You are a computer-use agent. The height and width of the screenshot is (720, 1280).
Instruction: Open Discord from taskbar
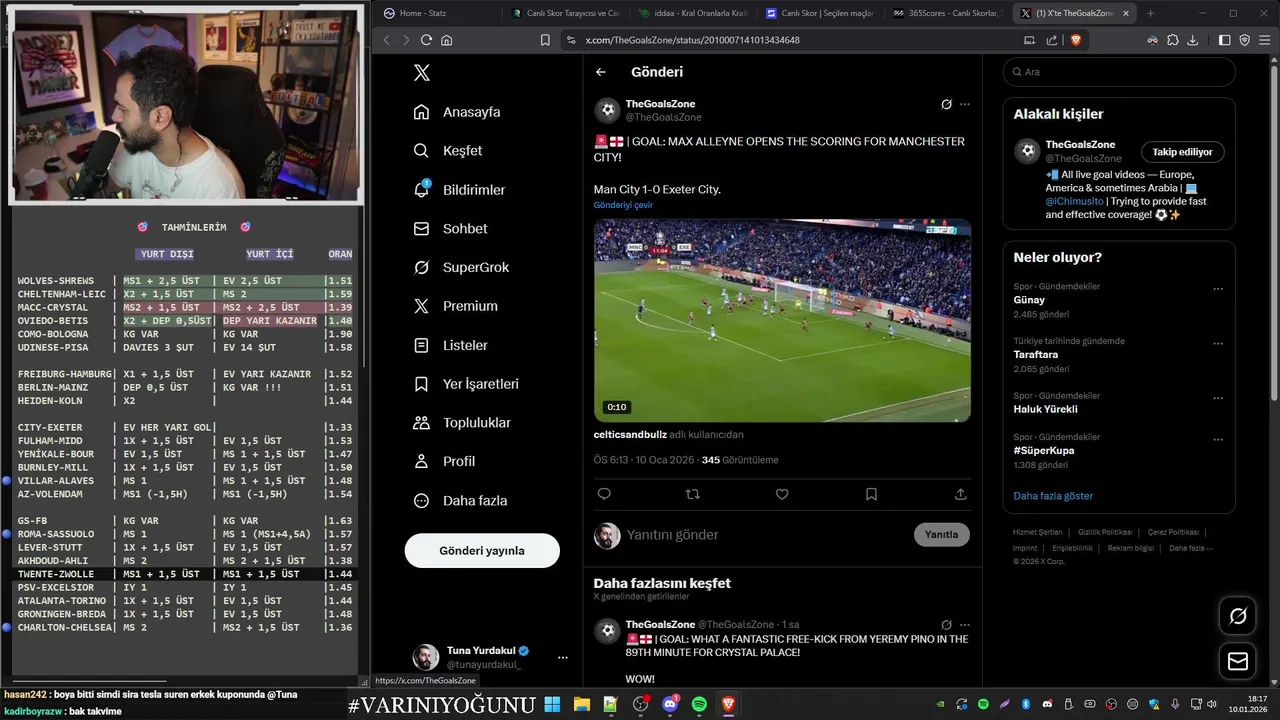click(x=670, y=705)
